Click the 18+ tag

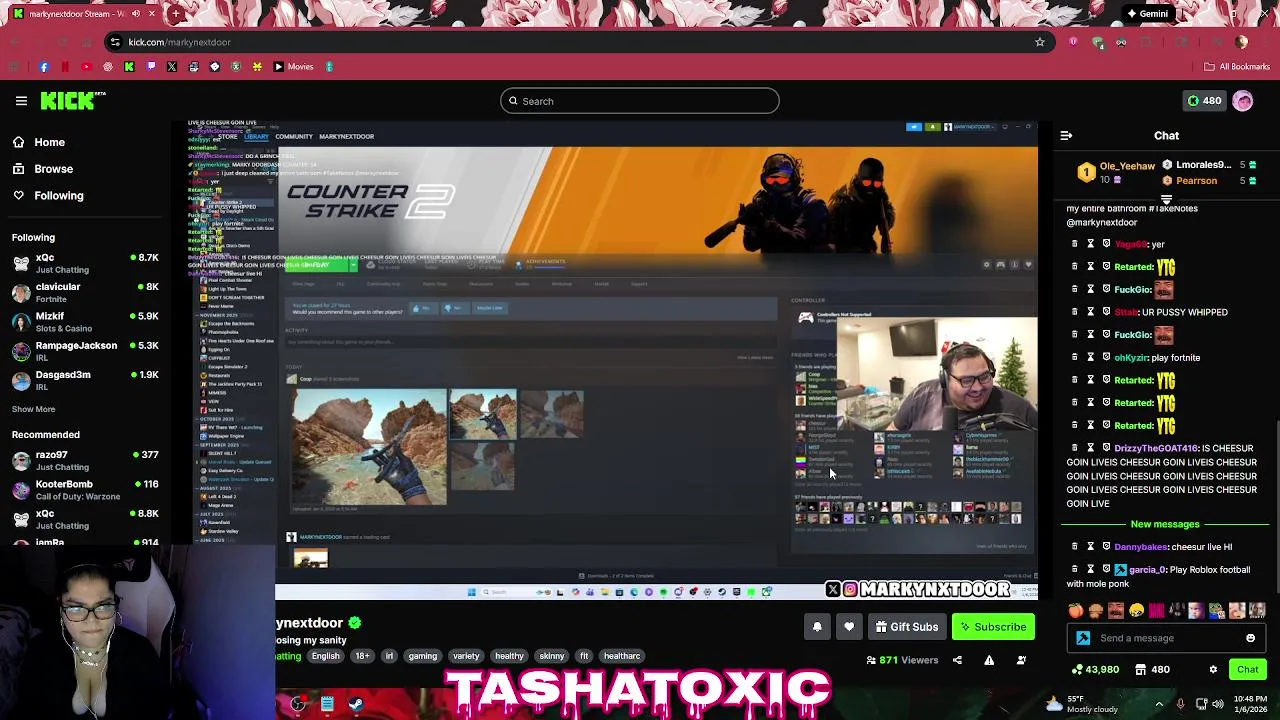[x=362, y=656]
